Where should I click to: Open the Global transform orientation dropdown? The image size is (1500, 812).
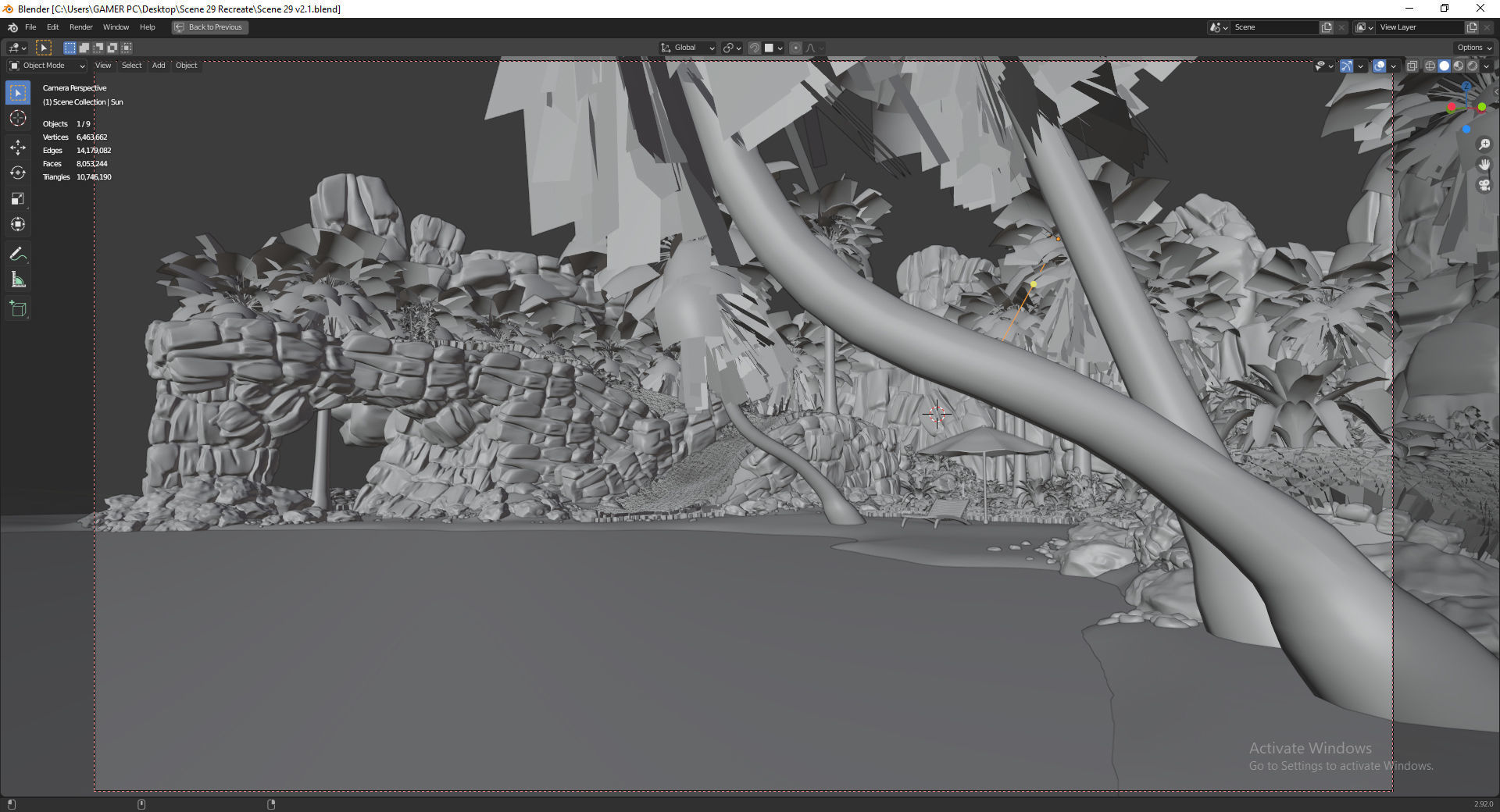(x=687, y=48)
